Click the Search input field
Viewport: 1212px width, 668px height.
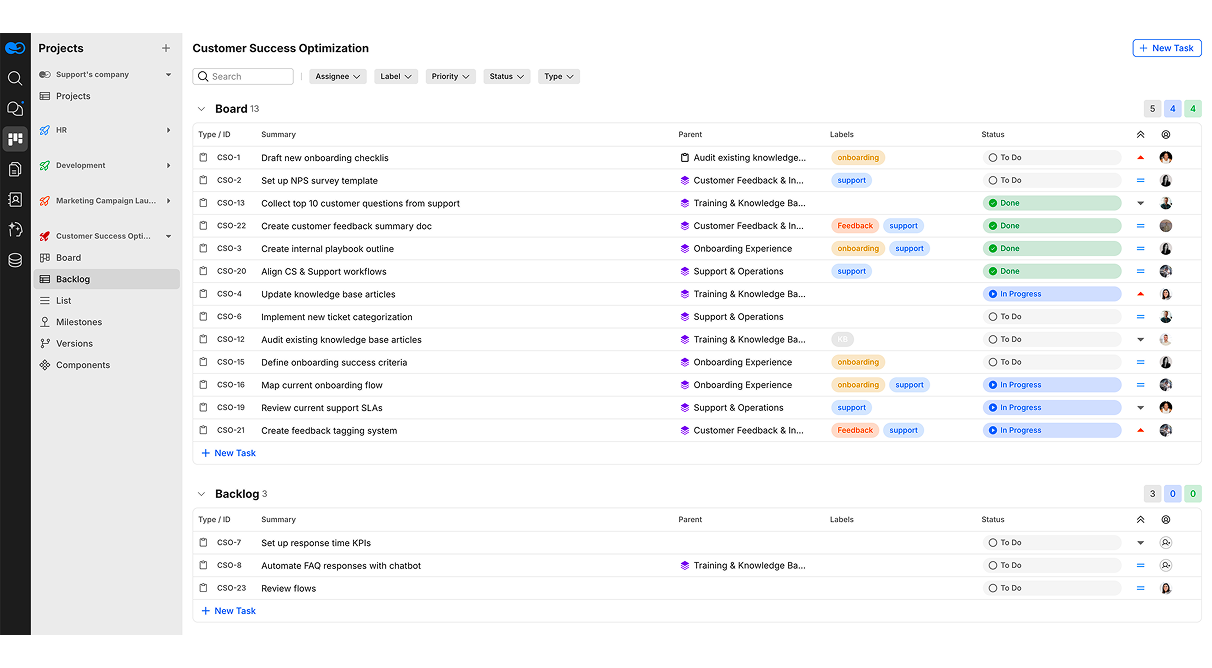tap(243, 77)
